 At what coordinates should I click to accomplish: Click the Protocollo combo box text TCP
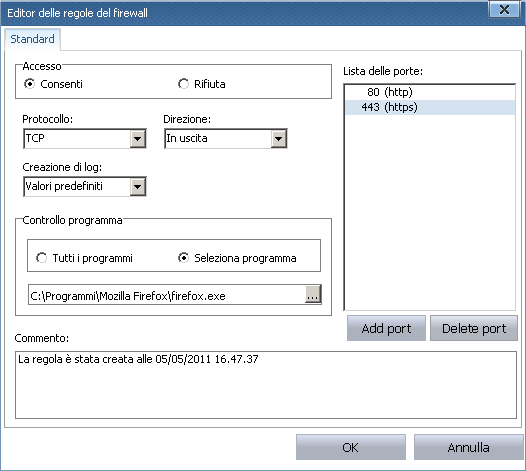click(x=35, y=138)
